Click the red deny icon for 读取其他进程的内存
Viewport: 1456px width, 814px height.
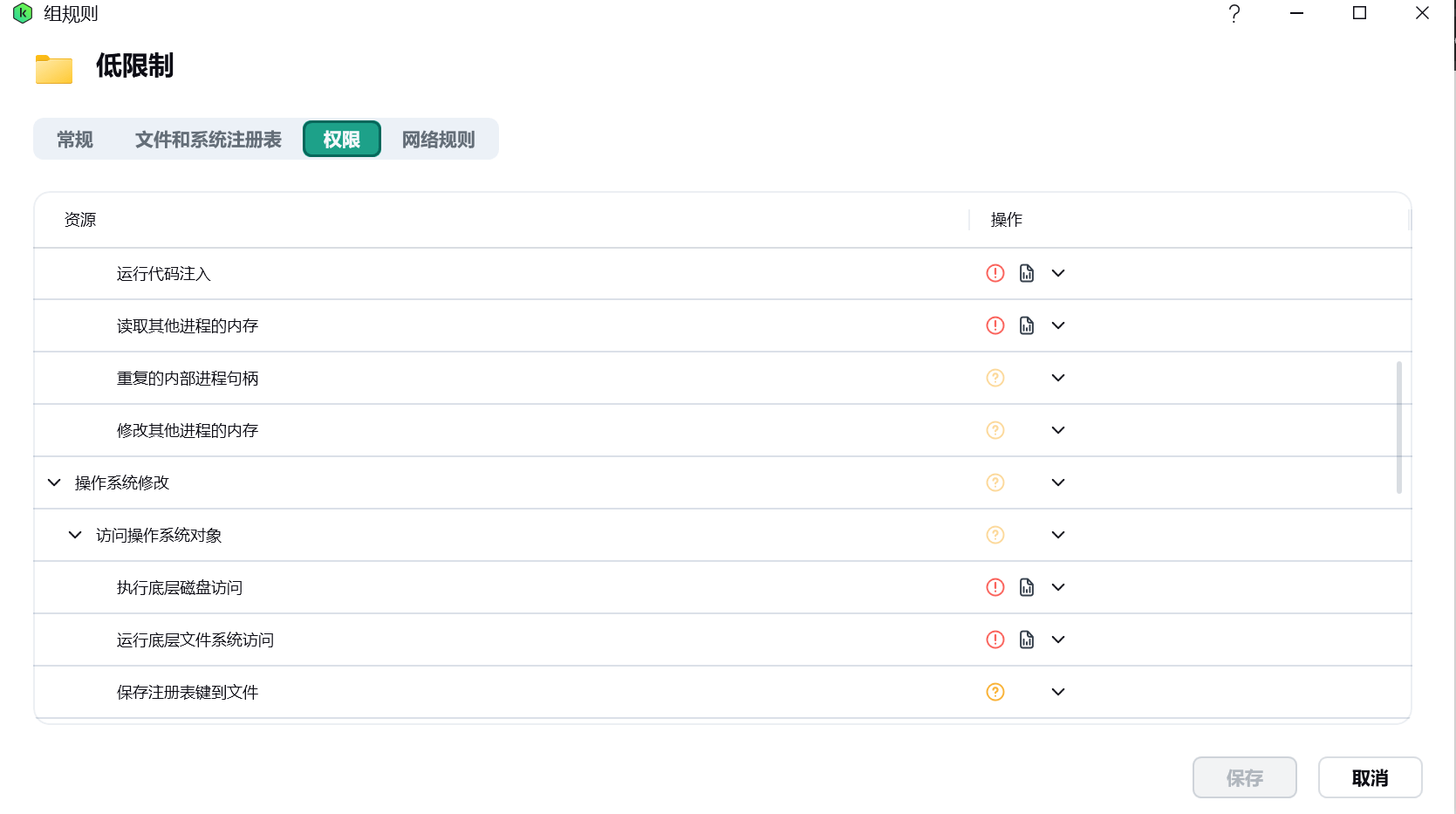995,325
